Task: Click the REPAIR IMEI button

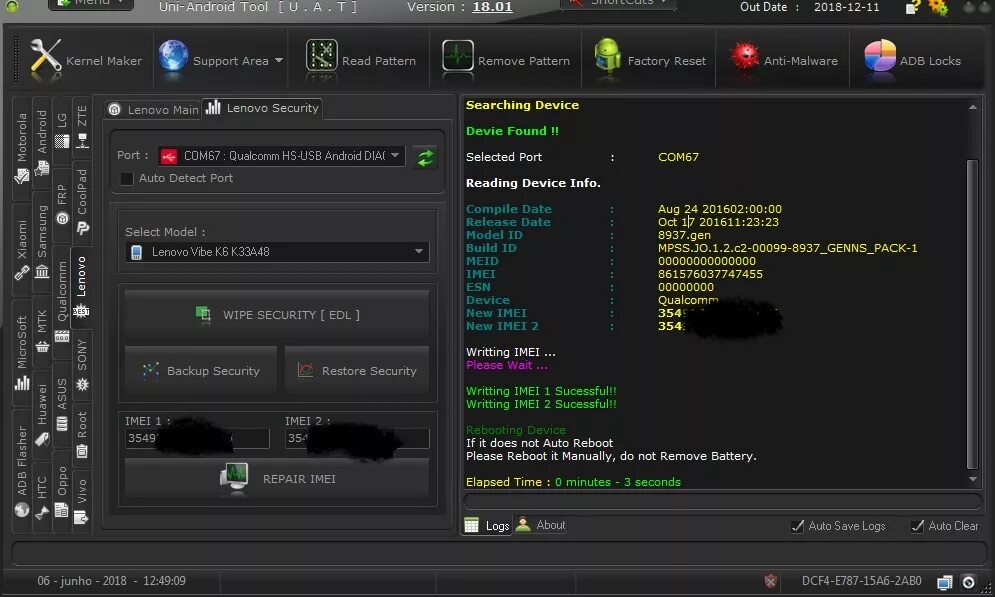Action: click(x=277, y=479)
